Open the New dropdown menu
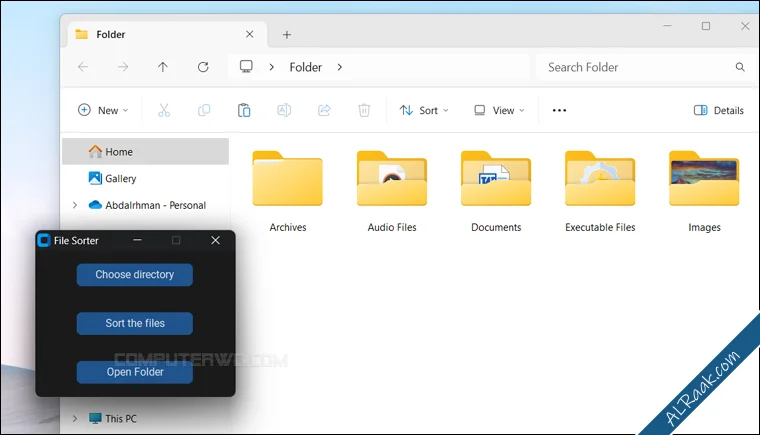 [103, 110]
